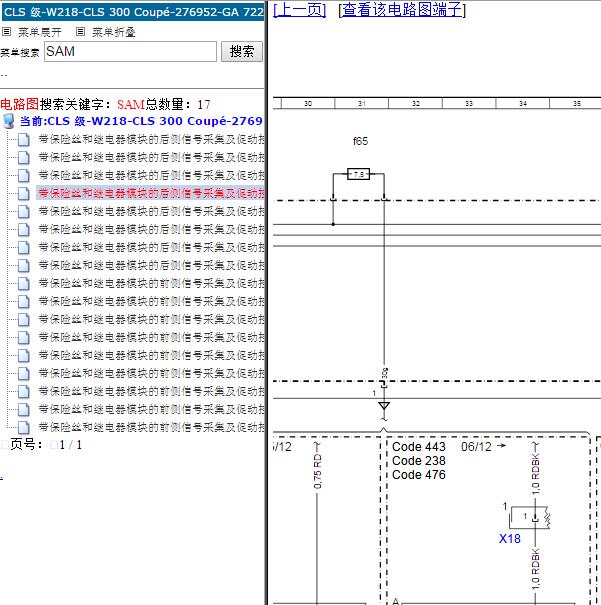The image size is (601, 605).
Task: Focus the menu search field containing SAM
Action: click(x=130, y=51)
